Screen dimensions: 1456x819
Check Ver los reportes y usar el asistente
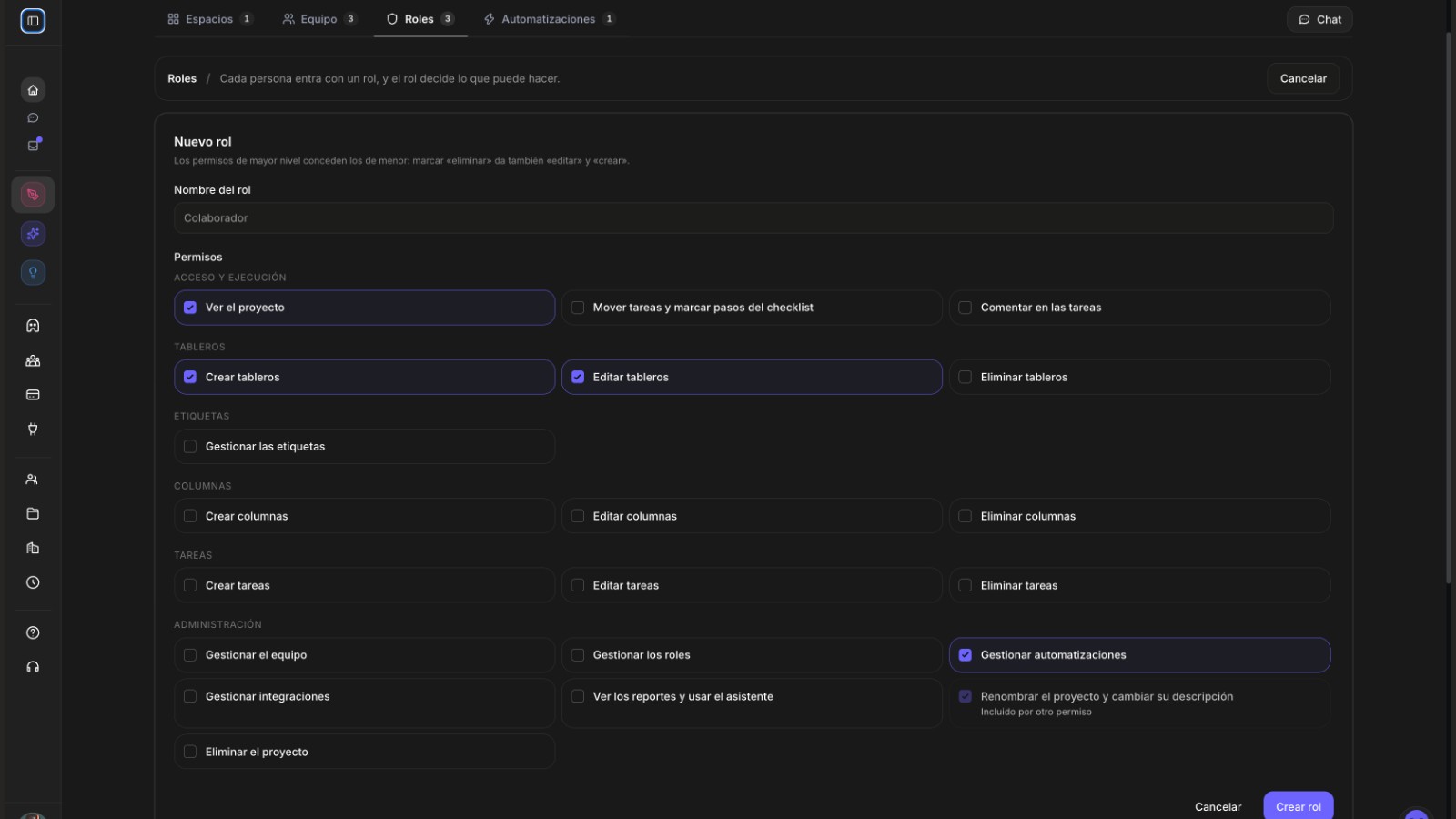tap(752, 703)
